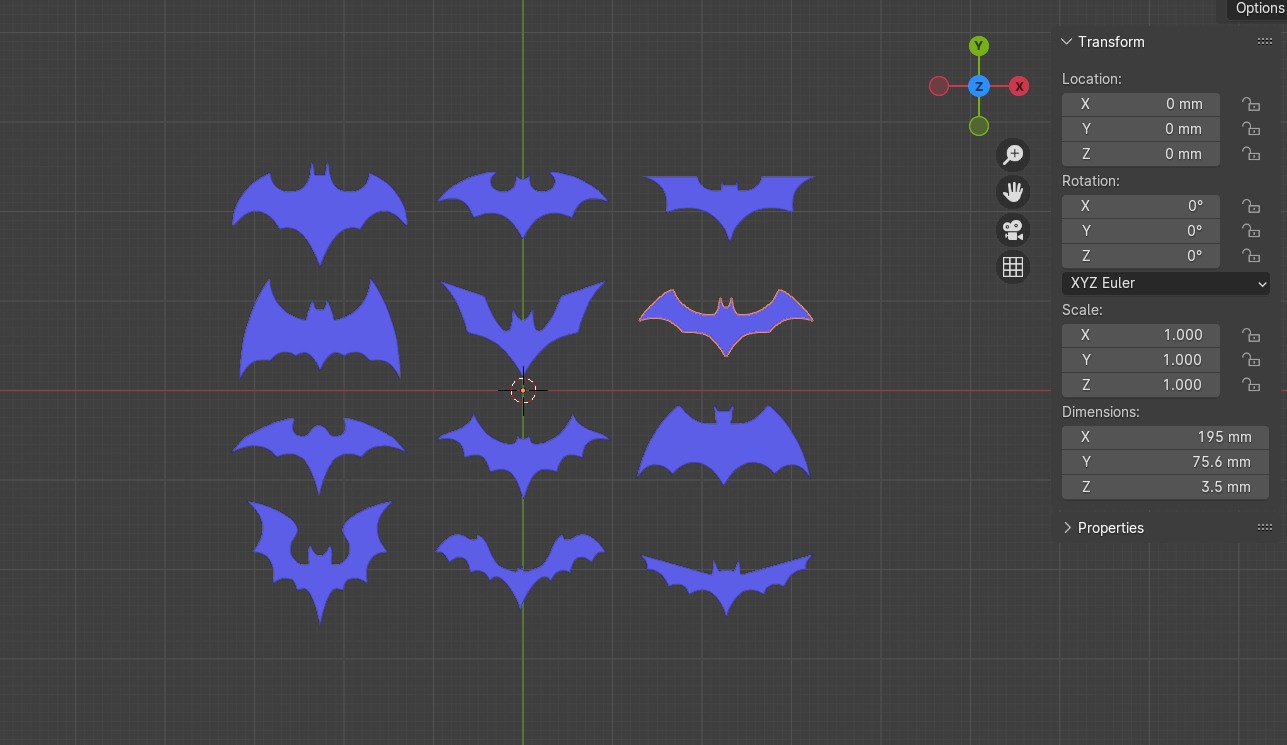Expand the Properties panel
The height and width of the screenshot is (745, 1287).
[1067, 528]
